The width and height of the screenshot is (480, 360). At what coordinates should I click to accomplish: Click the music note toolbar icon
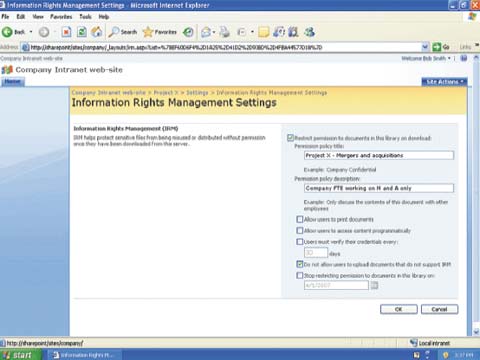tap(279, 32)
